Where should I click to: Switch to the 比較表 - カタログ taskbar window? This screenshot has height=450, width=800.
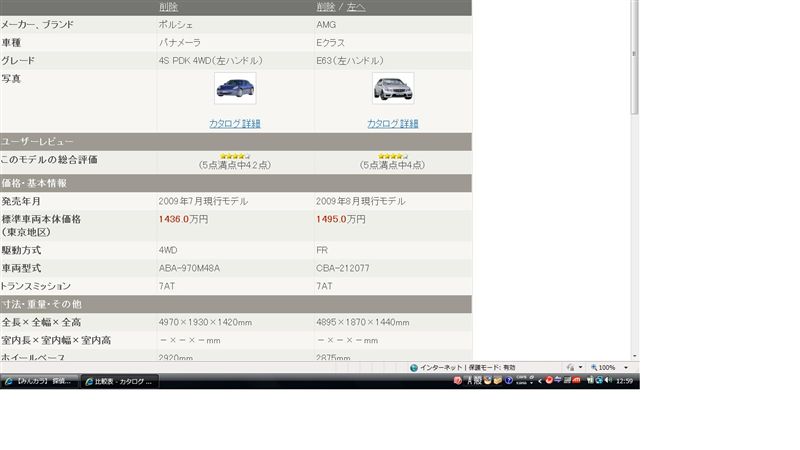pos(119,381)
